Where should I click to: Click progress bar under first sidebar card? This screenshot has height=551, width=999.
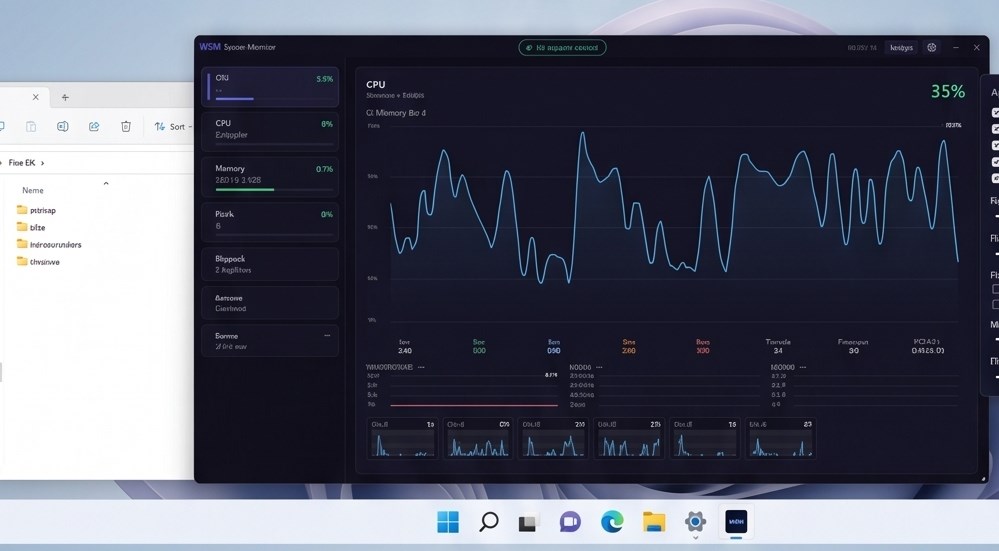pos(274,99)
